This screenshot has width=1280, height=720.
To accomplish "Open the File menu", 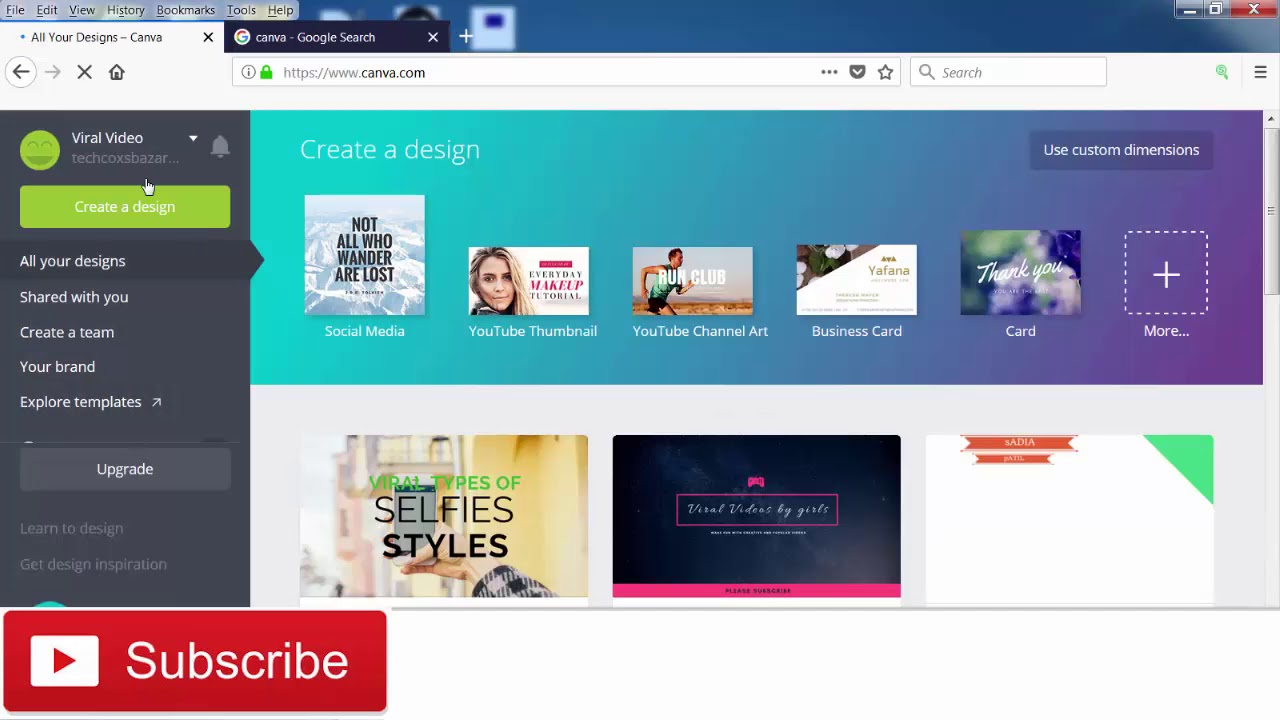I will click(x=15, y=10).
